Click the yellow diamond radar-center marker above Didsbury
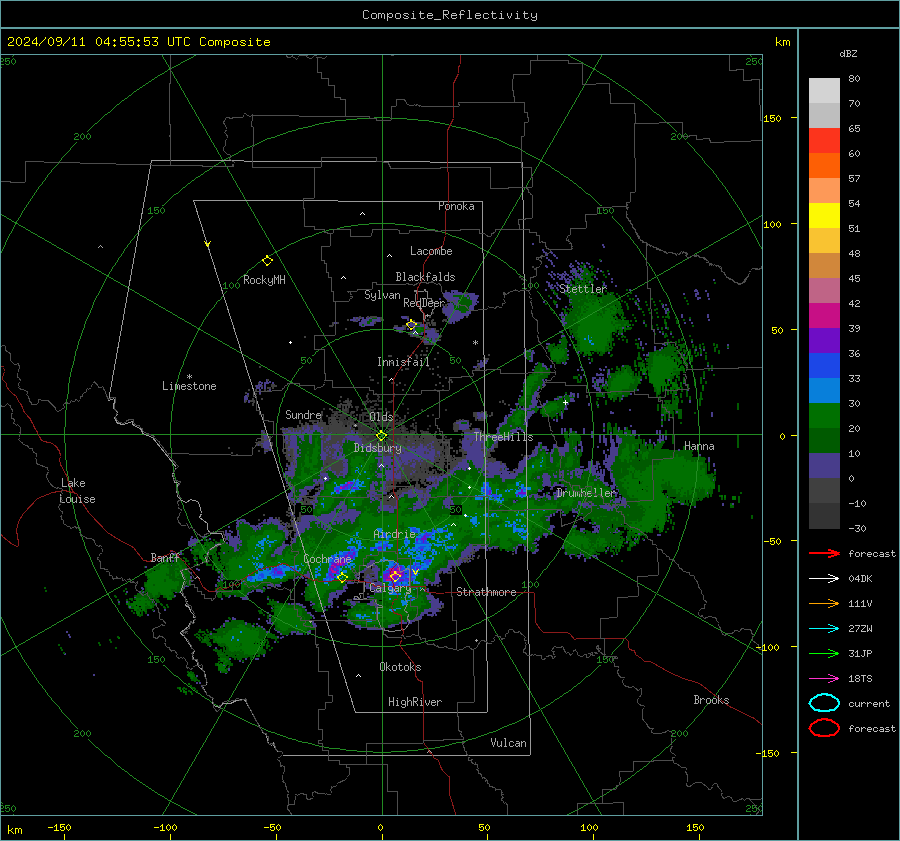 click(x=381, y=436)
